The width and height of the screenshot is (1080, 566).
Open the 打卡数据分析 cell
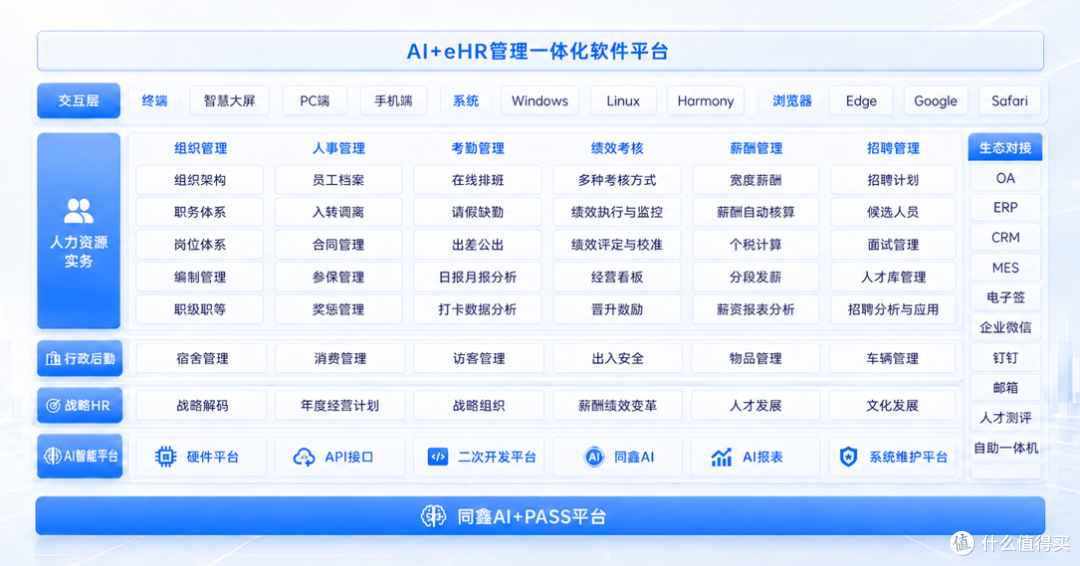click(477, 309)
